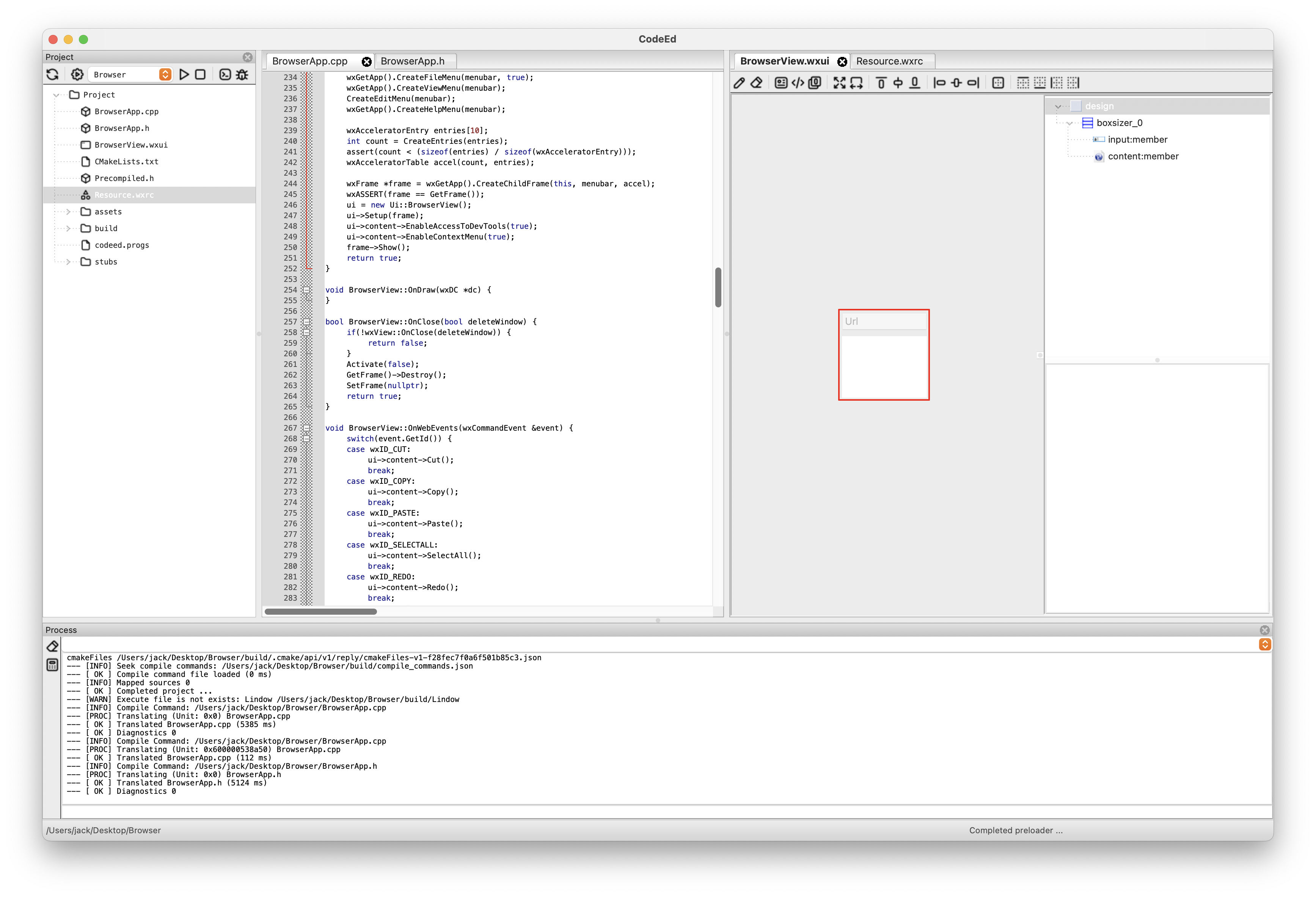
Task: Click the debug bug icon
Action: [242, 74]
